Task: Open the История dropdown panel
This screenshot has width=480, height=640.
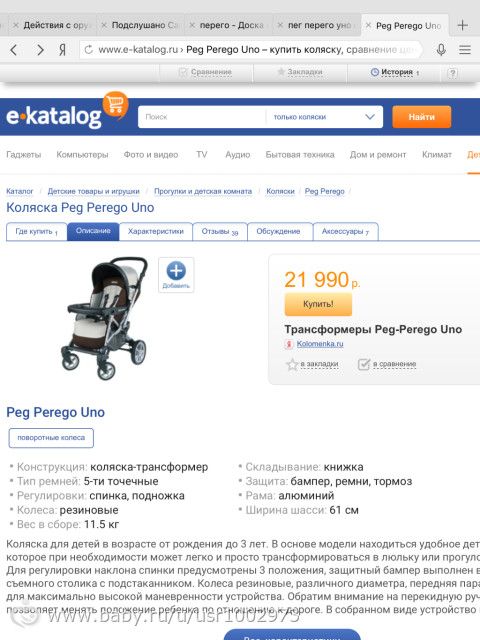Action: [395, 72]
